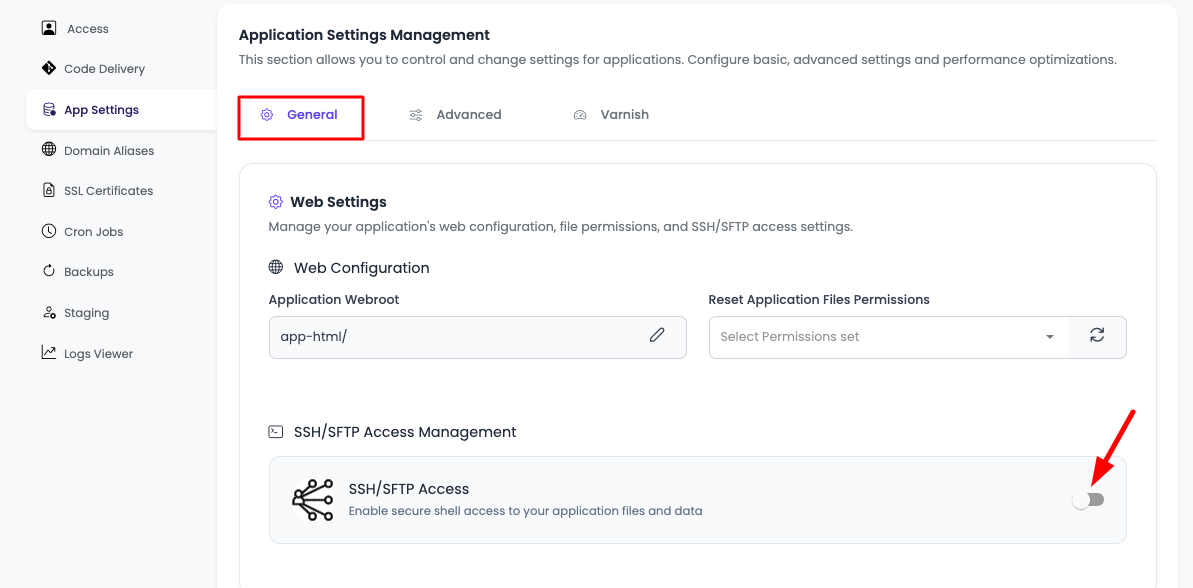
Task: Open SSL Certificates via its certificate icon
Action: (48, 190)
